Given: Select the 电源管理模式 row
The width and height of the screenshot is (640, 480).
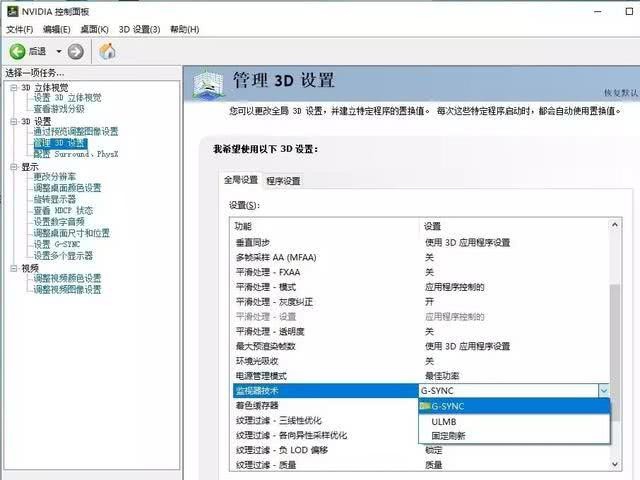Looking at the screenshot, I should (420, 376).
